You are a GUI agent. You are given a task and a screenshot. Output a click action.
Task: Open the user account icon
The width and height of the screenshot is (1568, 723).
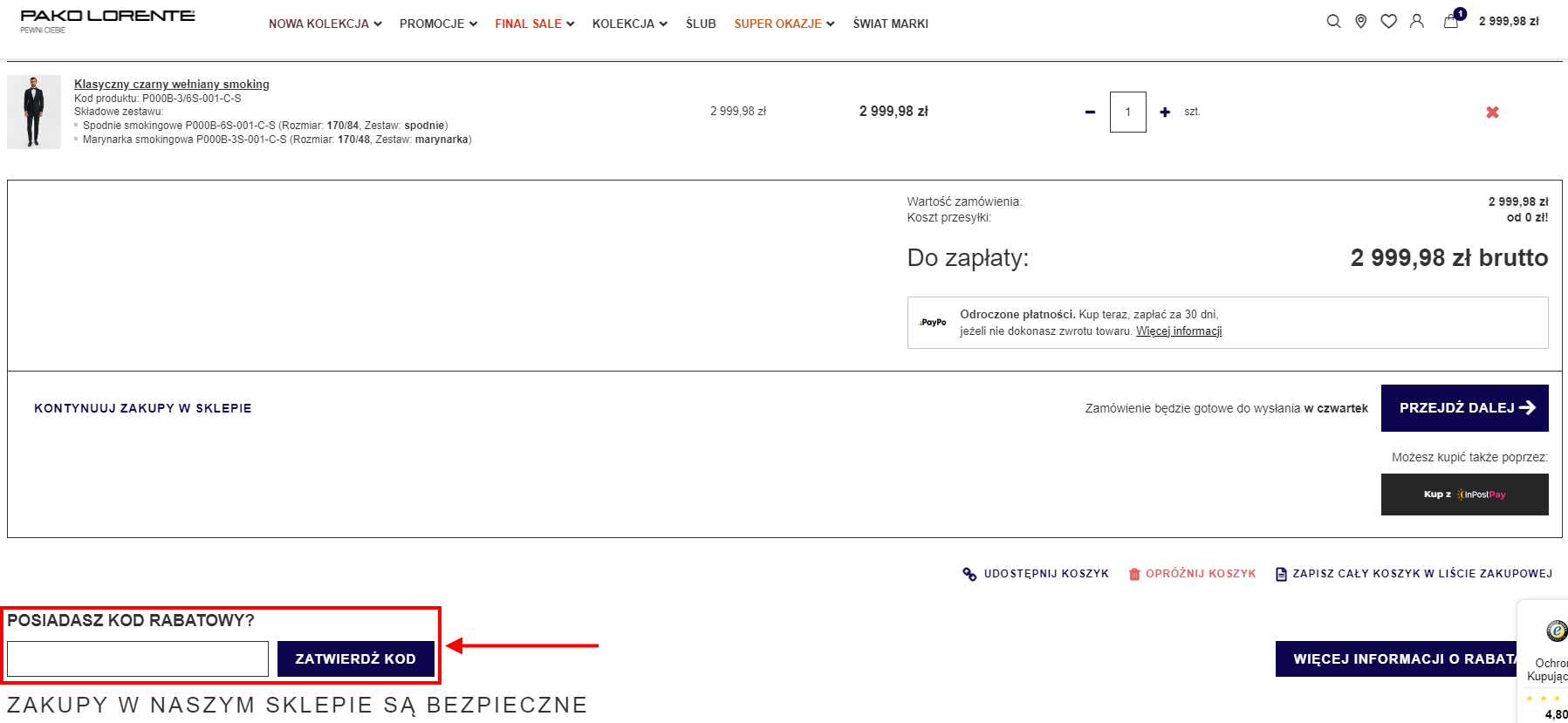(1417, 22)
